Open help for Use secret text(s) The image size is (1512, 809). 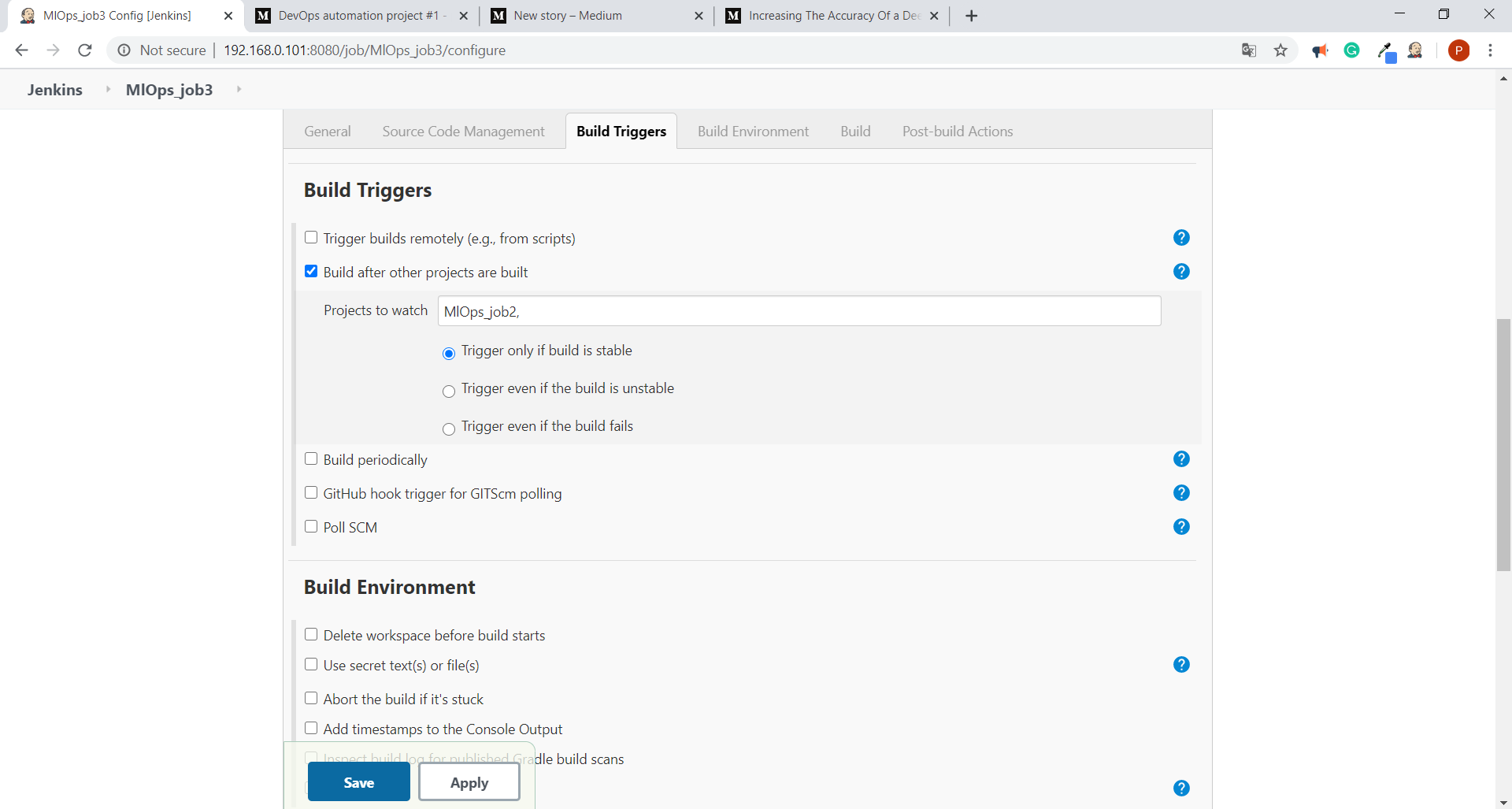tap(1181, 665)
